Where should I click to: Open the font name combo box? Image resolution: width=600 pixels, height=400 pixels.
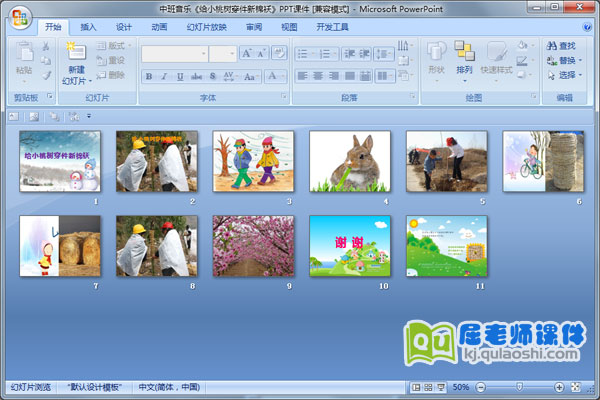pyautogui.click(x=174, y=54)
